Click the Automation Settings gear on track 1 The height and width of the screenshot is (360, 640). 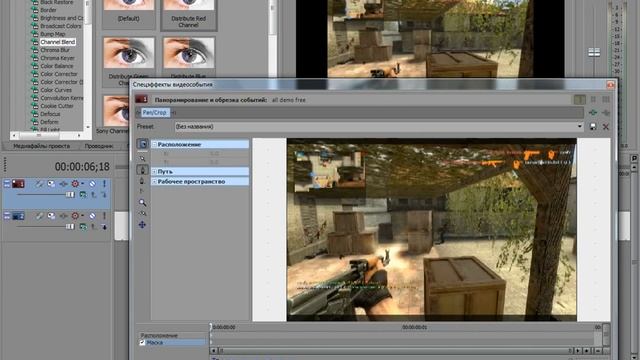click(75, 184)
